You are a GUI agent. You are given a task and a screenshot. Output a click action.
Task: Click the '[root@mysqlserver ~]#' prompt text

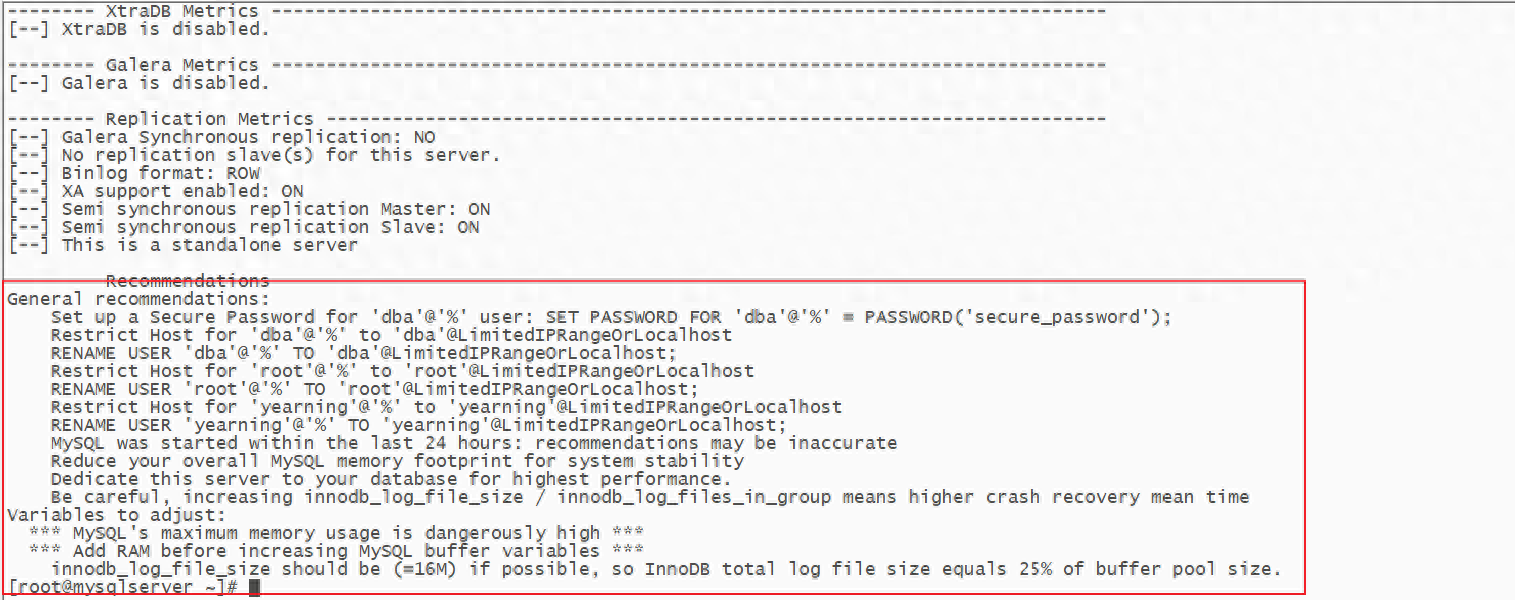(123, 587)
